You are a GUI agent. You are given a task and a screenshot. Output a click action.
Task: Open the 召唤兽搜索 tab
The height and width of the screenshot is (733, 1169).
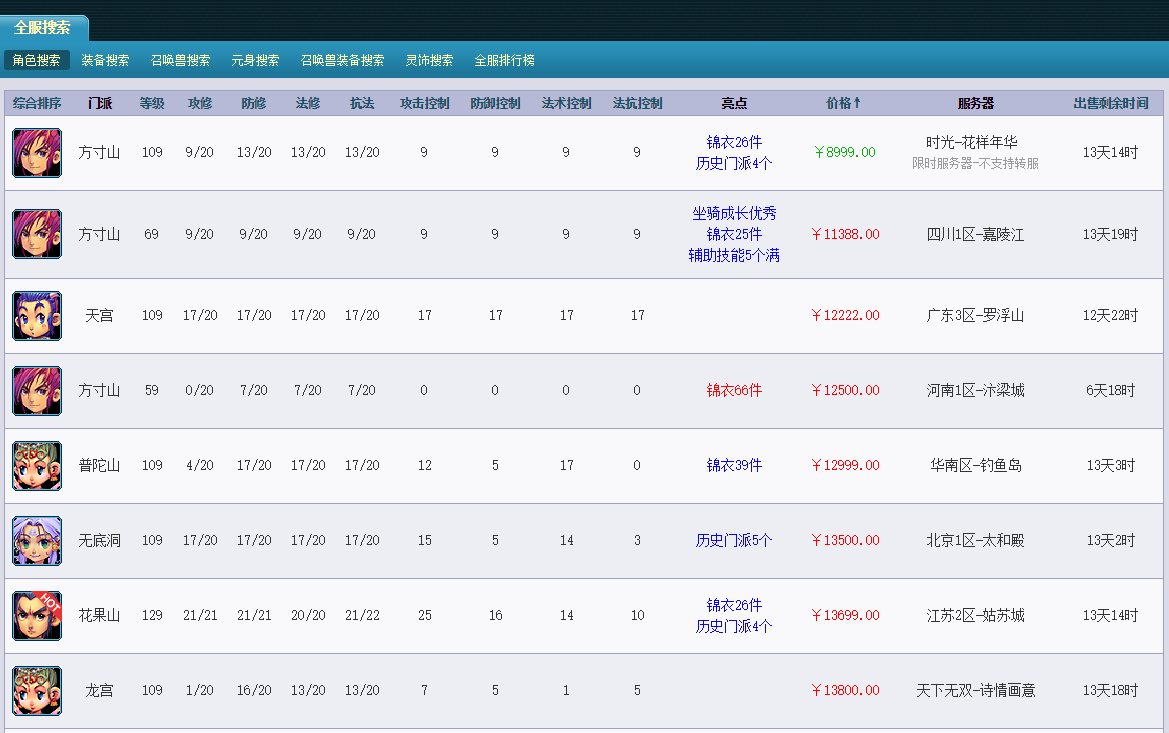(x=180, y=60)
